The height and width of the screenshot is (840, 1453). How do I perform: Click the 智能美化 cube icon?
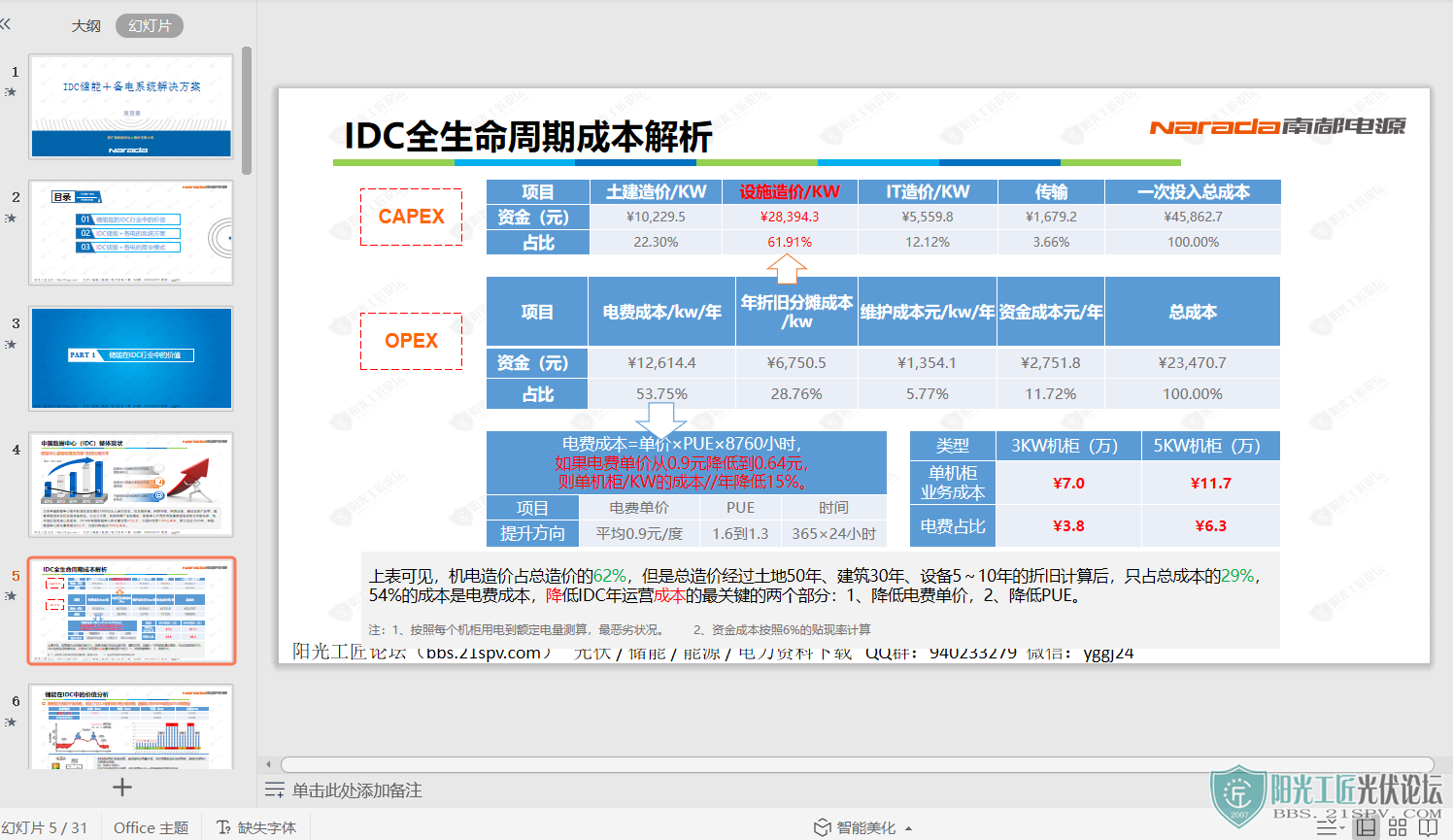tap(823, 827)
